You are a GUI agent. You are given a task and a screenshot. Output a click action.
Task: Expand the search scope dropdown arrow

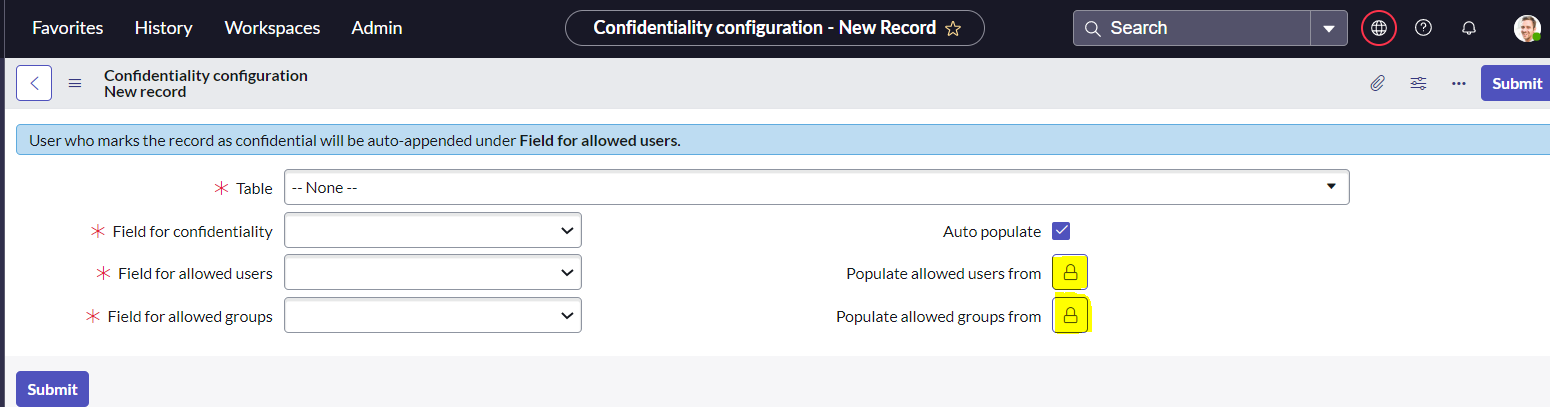(1329, 28)
